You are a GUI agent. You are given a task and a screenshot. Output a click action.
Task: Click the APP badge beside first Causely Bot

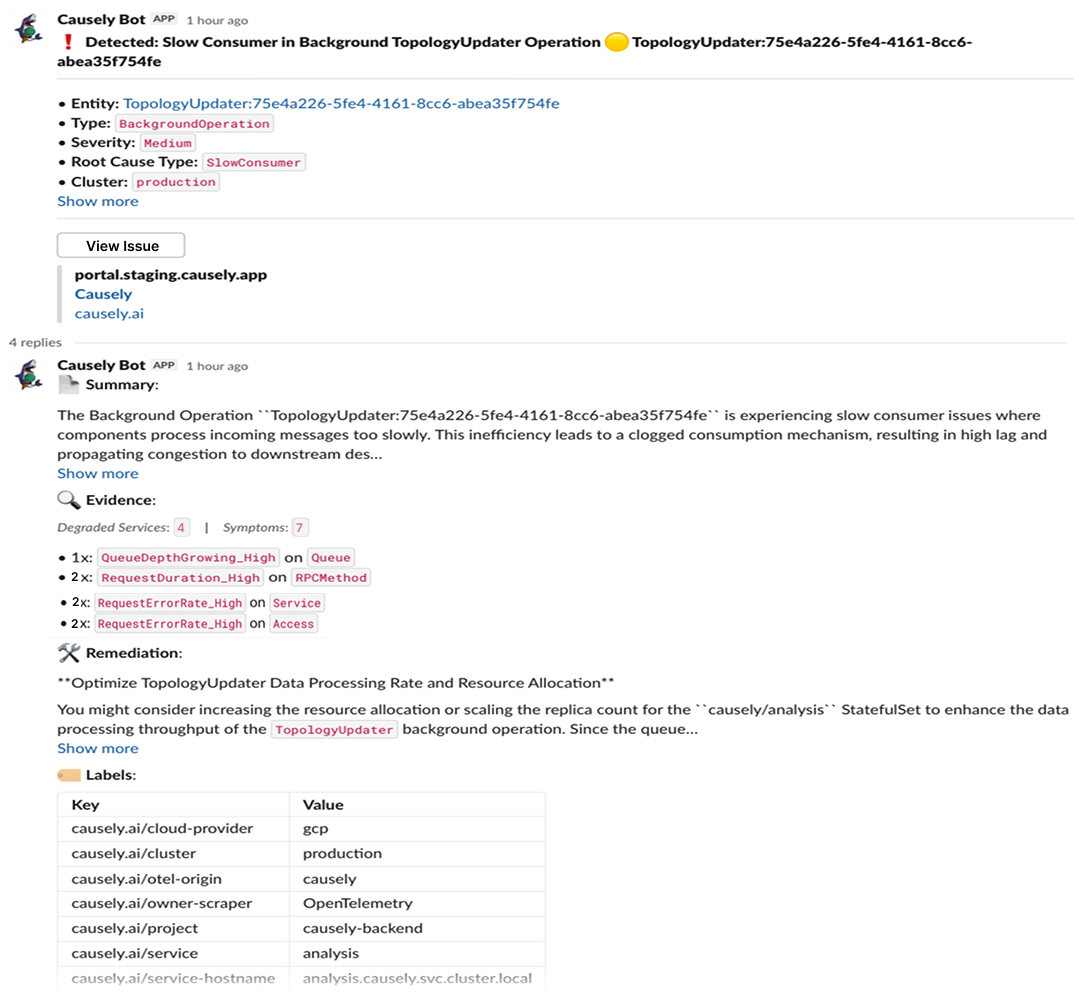(x=164, y=19)
